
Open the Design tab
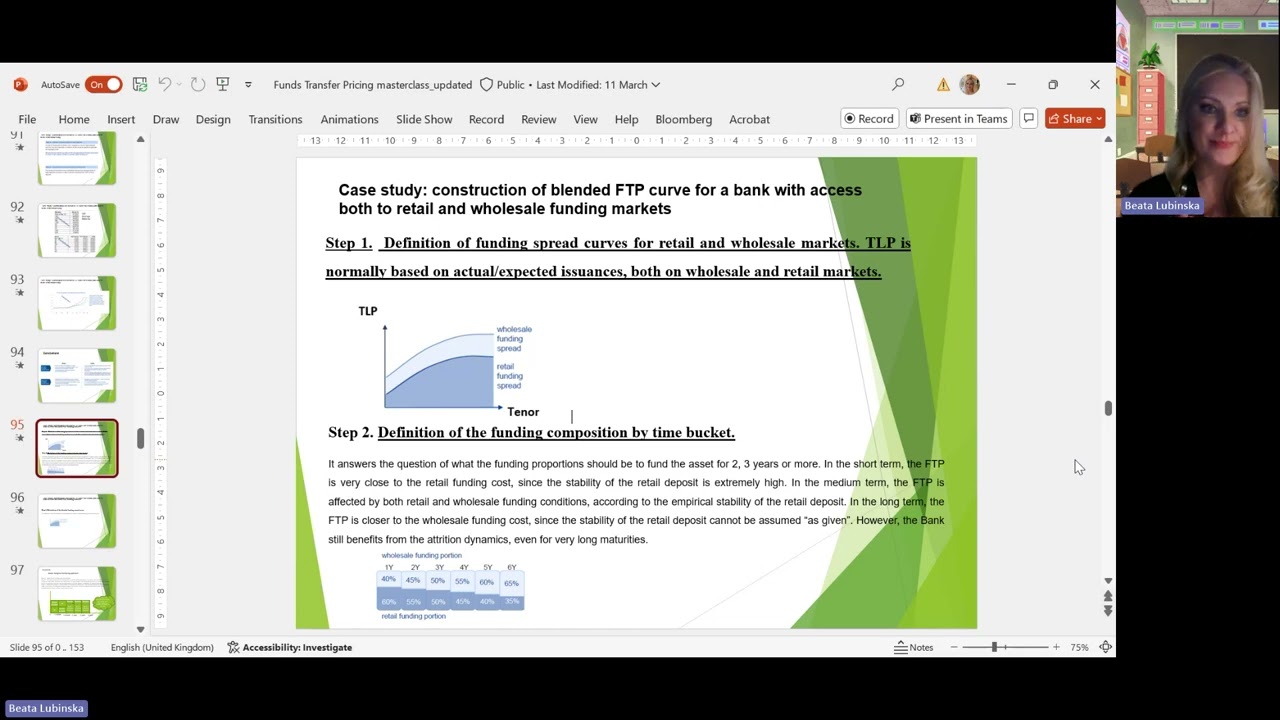(x=213, y=119)
